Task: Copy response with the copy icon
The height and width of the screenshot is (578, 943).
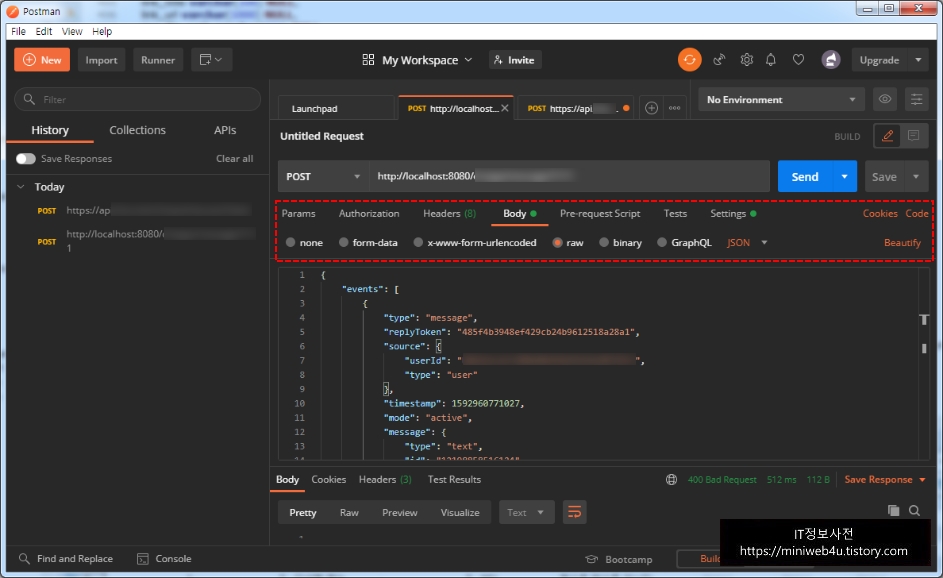Action: 893,511
